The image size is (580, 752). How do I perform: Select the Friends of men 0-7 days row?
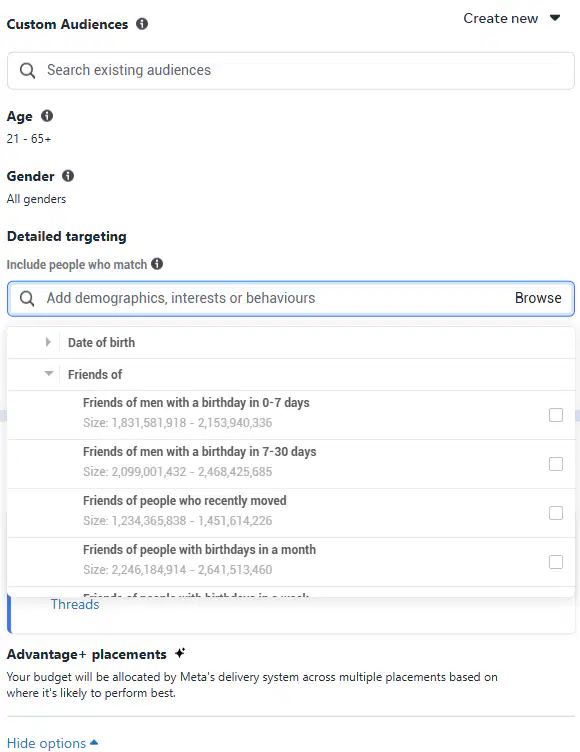tap(291, 415)
